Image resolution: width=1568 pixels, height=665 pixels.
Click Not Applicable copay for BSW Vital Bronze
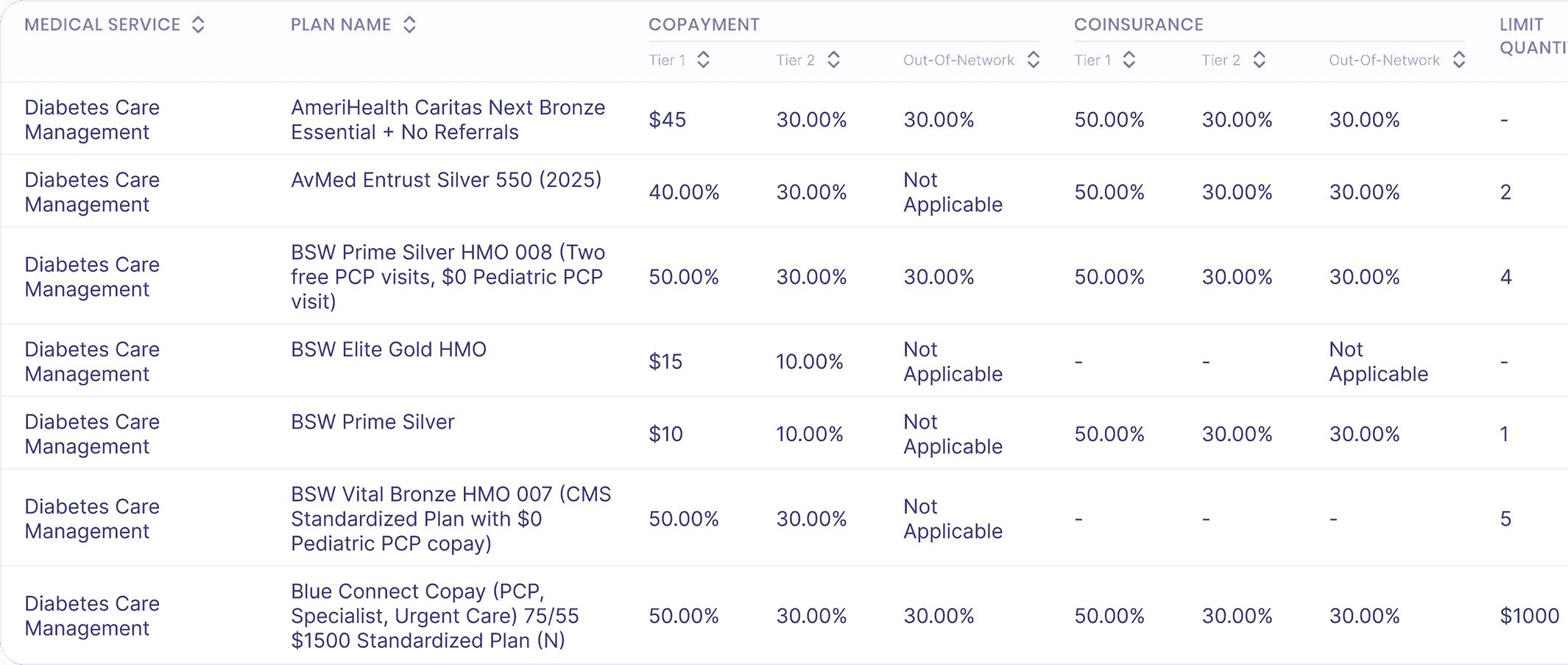tap(953, 518)
